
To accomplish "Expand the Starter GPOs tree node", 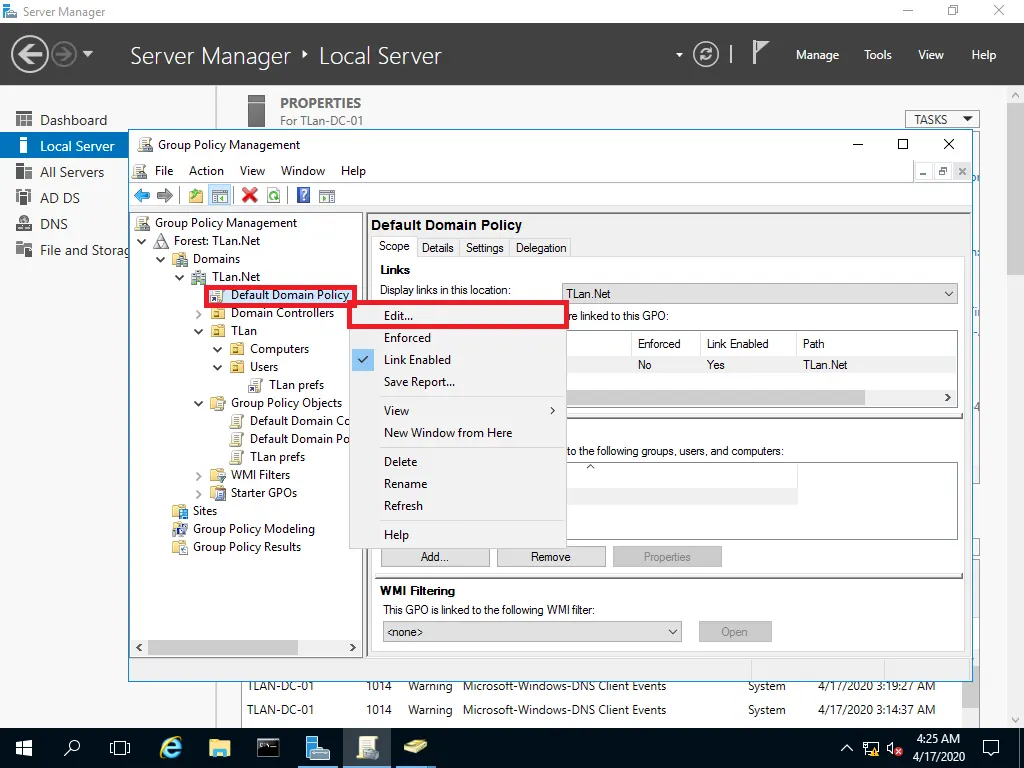I will click(x=199, y=494).
